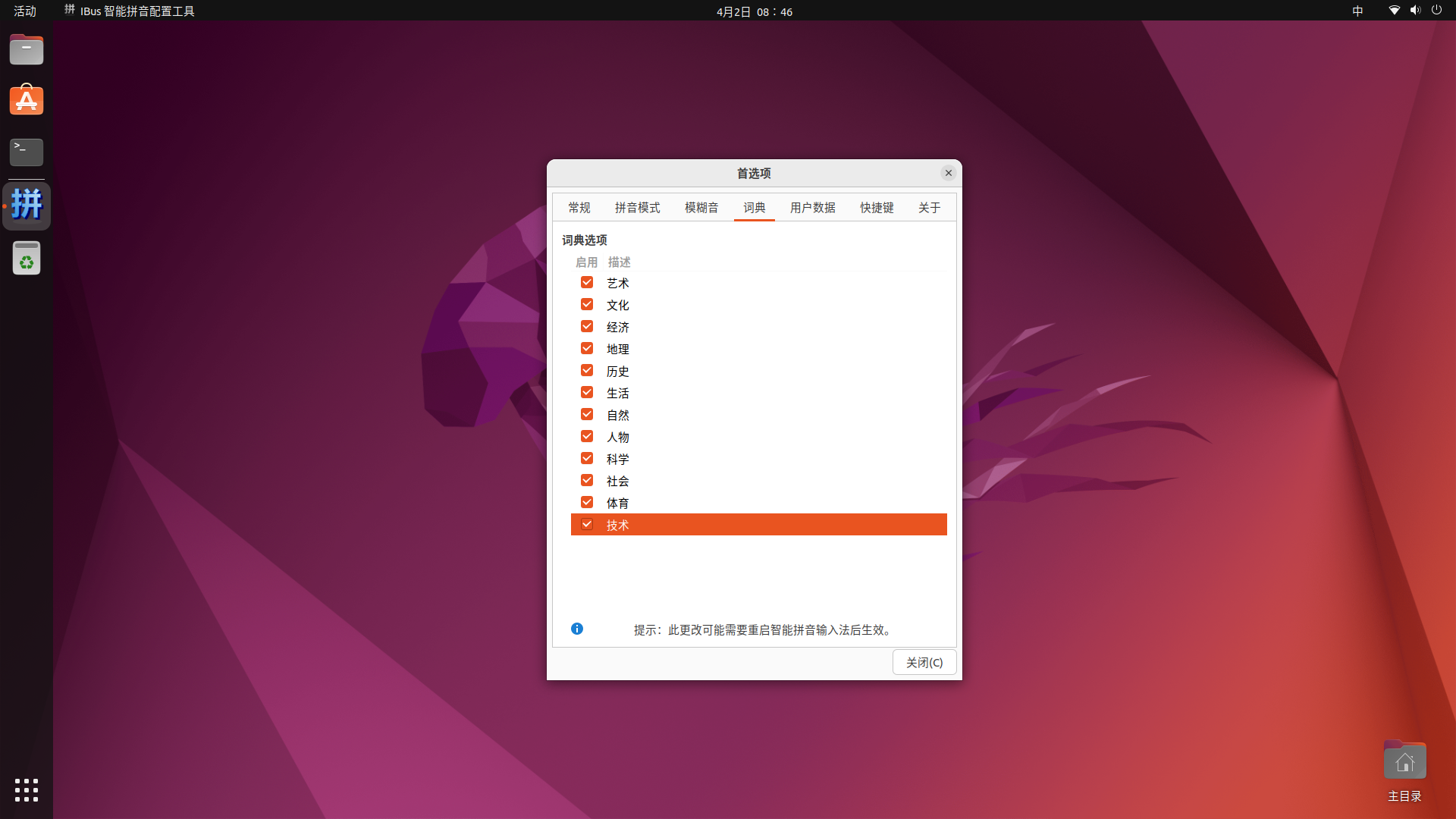Image resolution: width=1456 pixels, height=819 pixels.
Task: Click the IBus Pinyin dock icon
Action: click(x=27, y=206)
